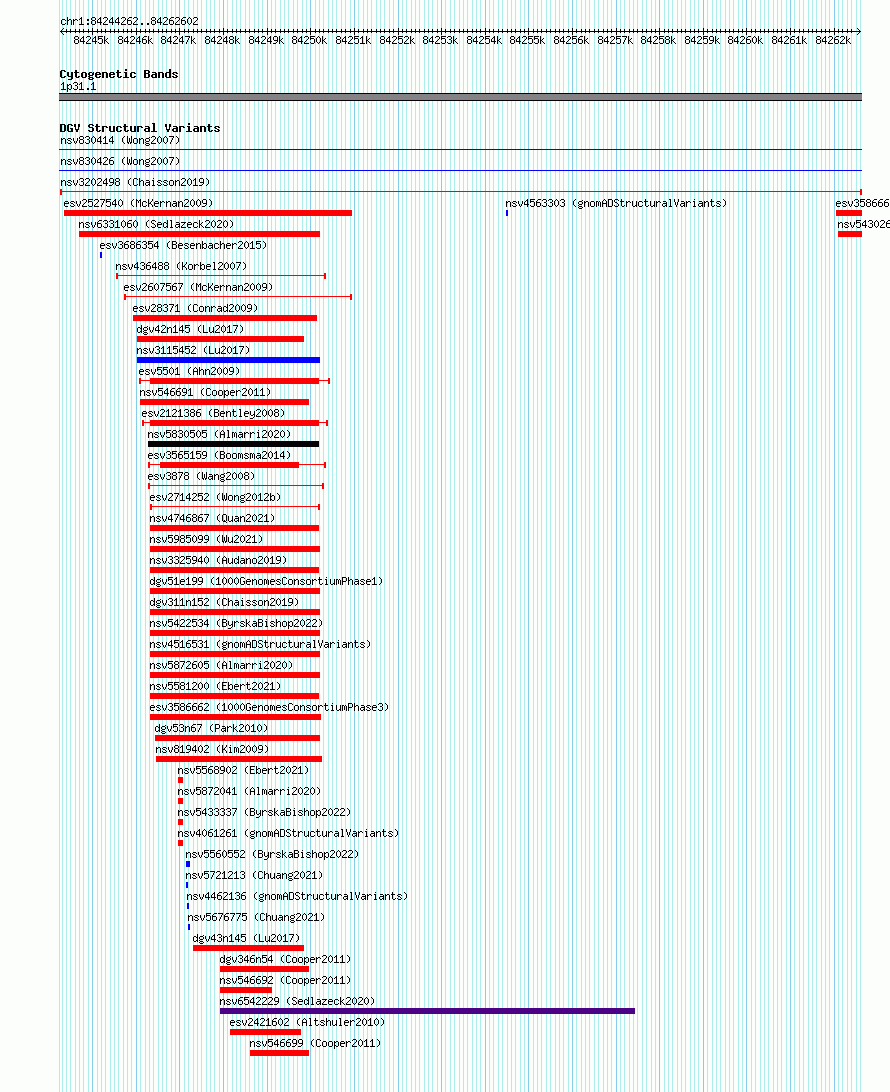This screenshot has height=1092, width=890.
Task: Open nsv3202498 (Chaisson2019) variant
Action: coord(135,182)
